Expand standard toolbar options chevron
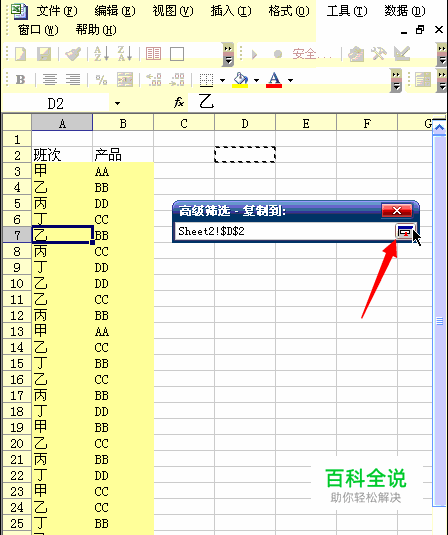Screen dimensions: 448x535 (228, 54)
